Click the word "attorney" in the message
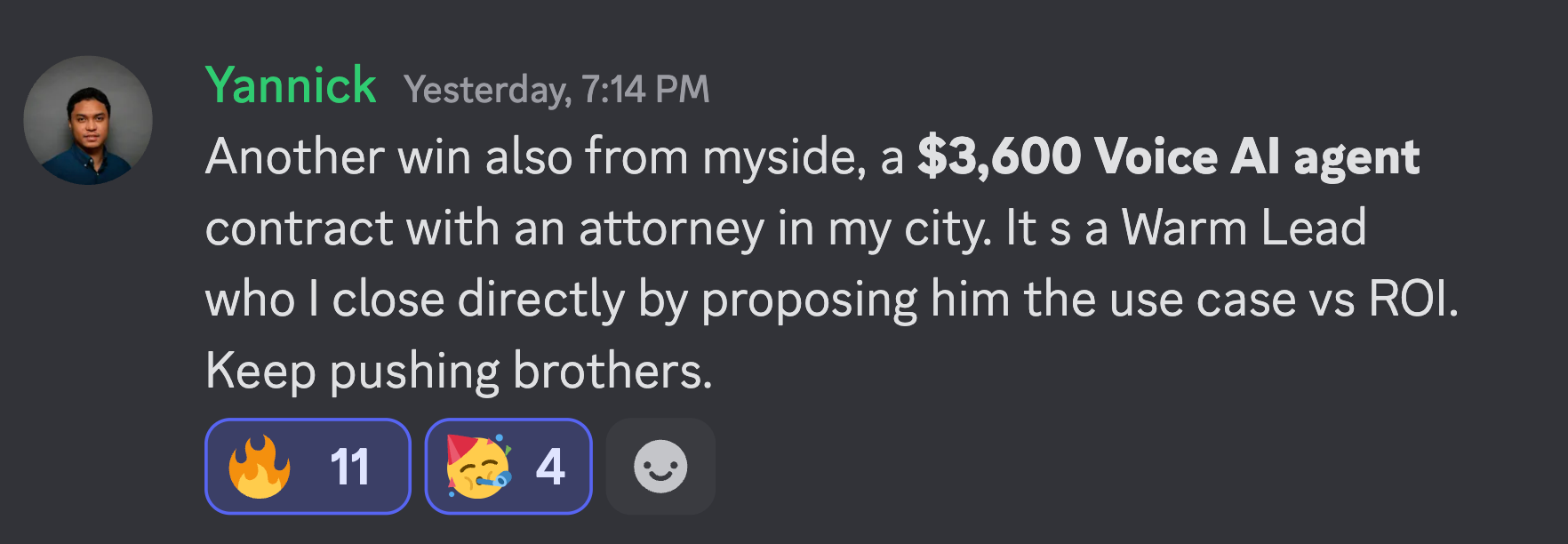1568x544 pixels. point(672,230)
